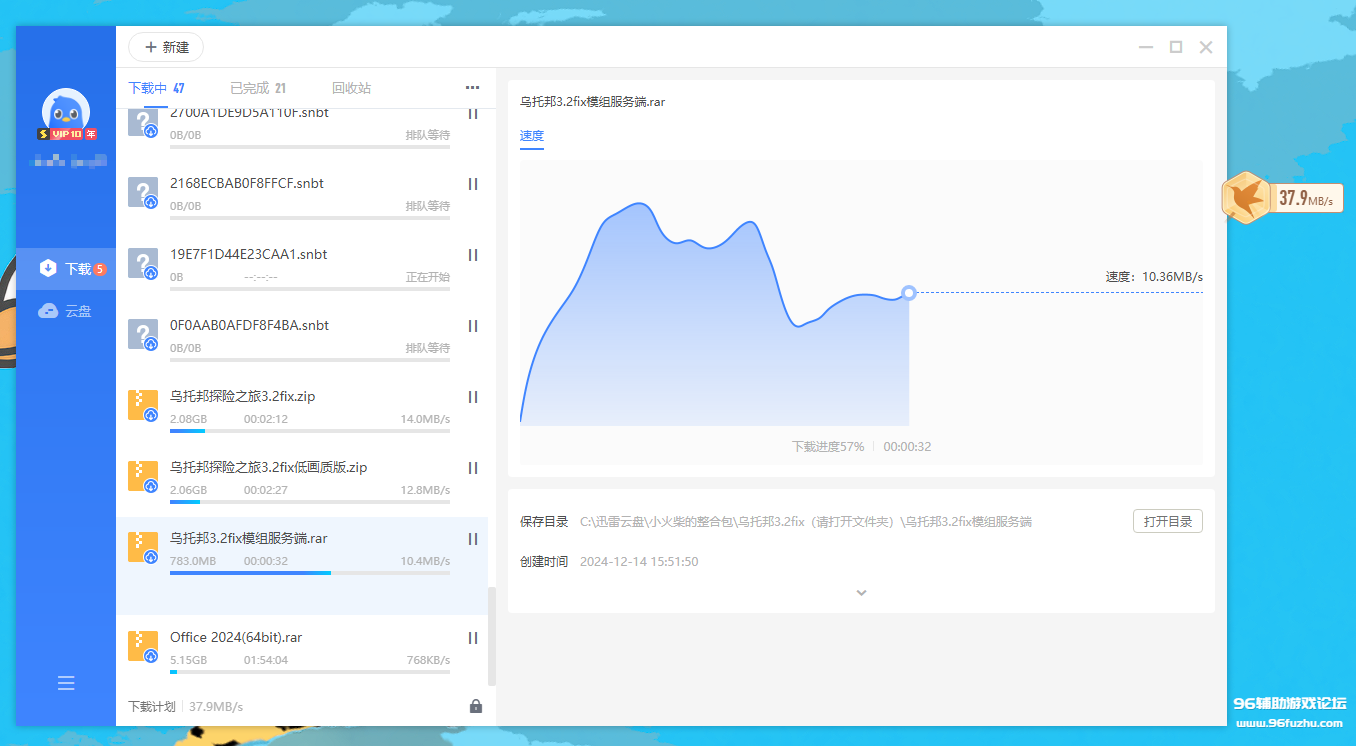The image size is (1356, 746).
Task: Click the creation time 2024-12-14 15:51:50
Action: click(x=639, y=562)
